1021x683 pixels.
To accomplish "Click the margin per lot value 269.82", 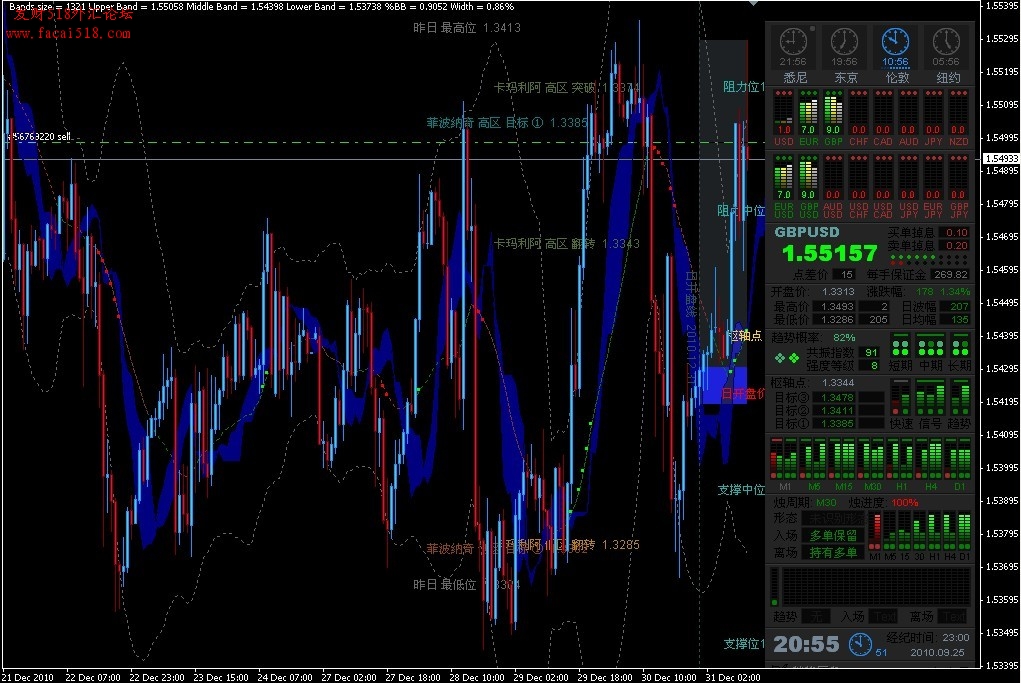I will pyautogui.click(x=950, y=275).
